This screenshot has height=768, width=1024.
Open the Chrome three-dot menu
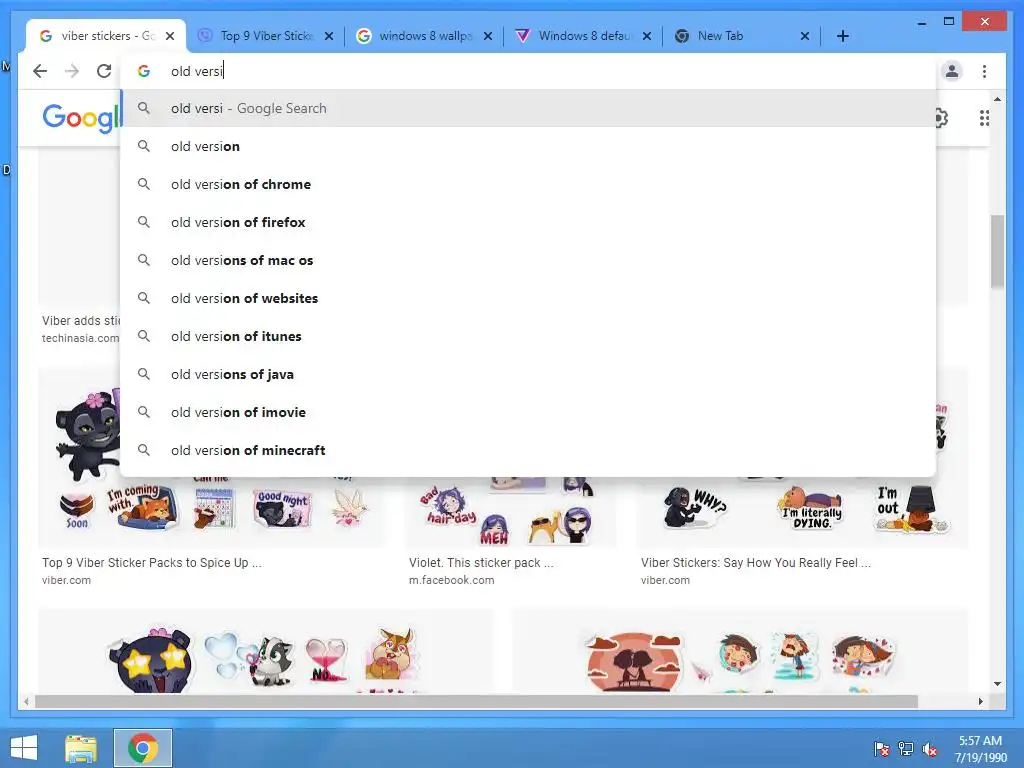984,71
